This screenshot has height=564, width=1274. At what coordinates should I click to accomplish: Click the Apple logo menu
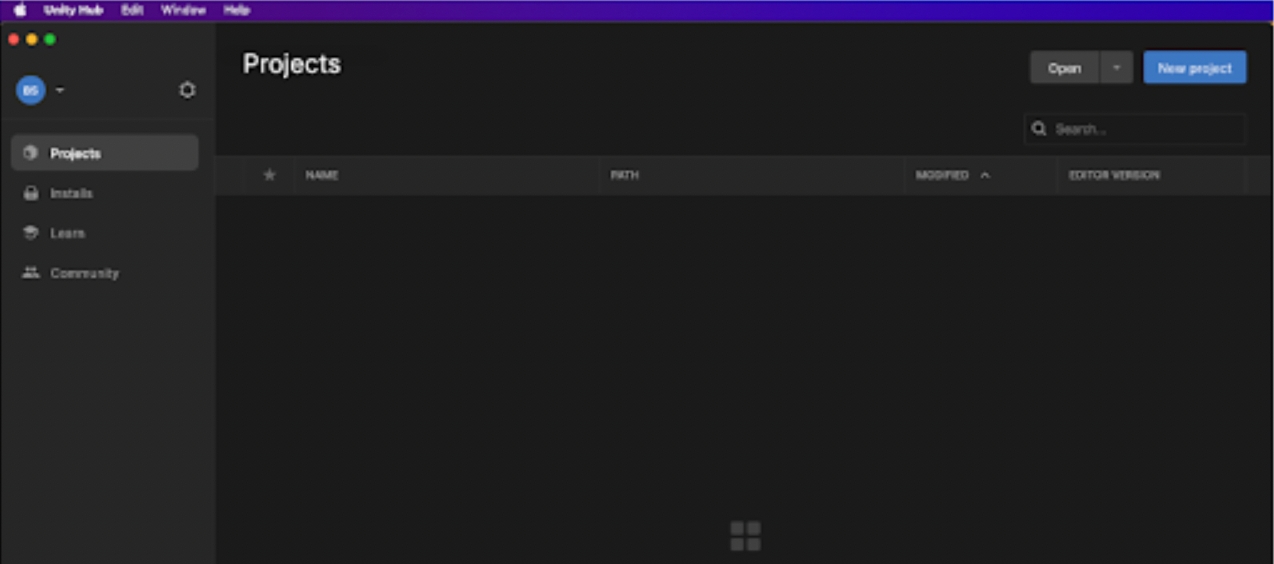pyautogui.click(x=19, y=10)
